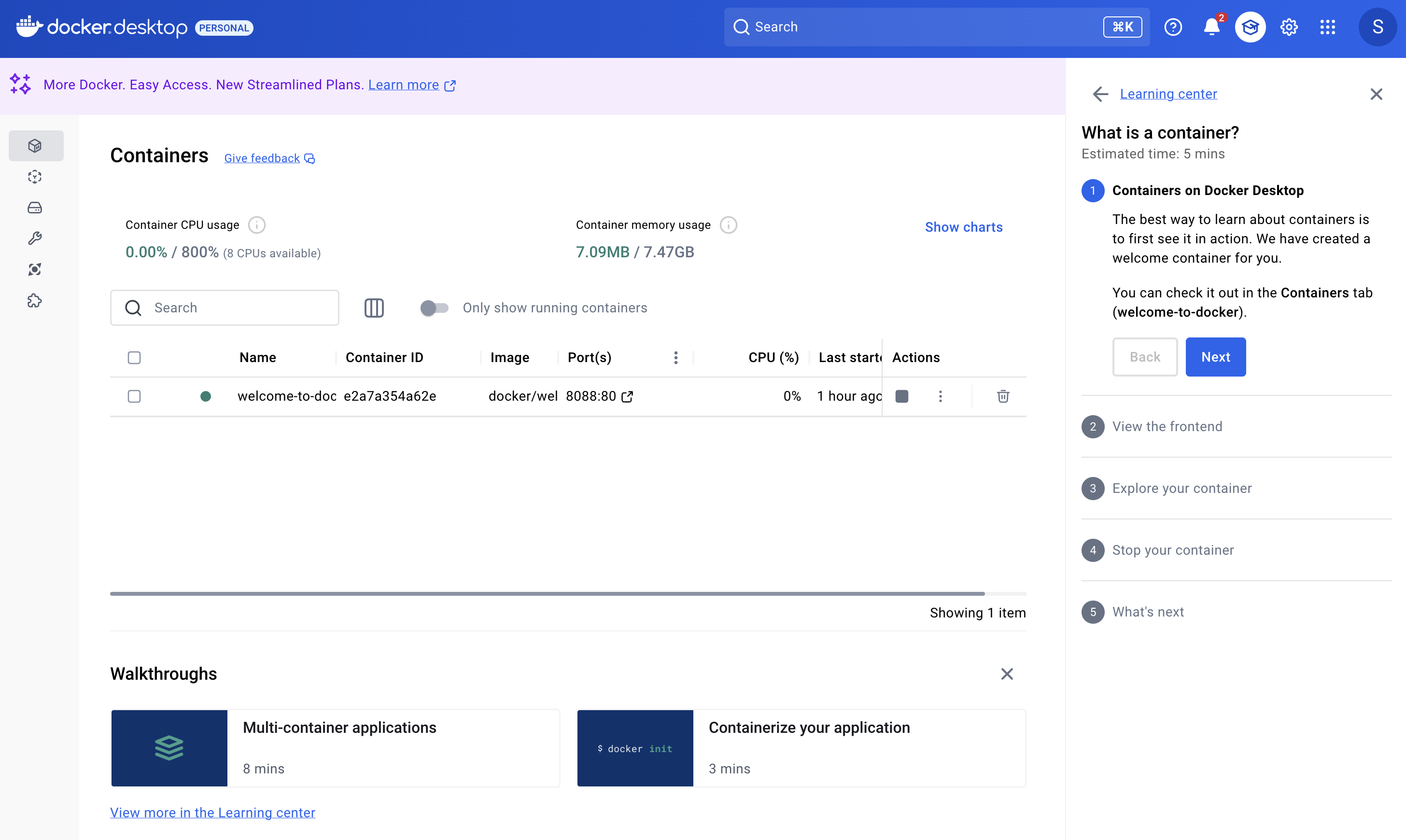Screen dimensions: 1406x840
Task: Click Show charts
Action: tap(963, 227)
